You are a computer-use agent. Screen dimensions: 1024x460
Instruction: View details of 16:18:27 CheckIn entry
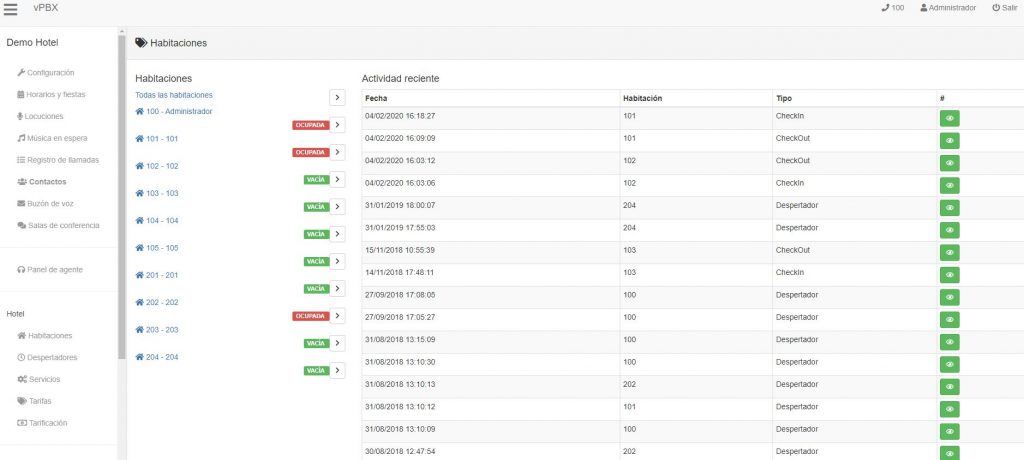949,118
